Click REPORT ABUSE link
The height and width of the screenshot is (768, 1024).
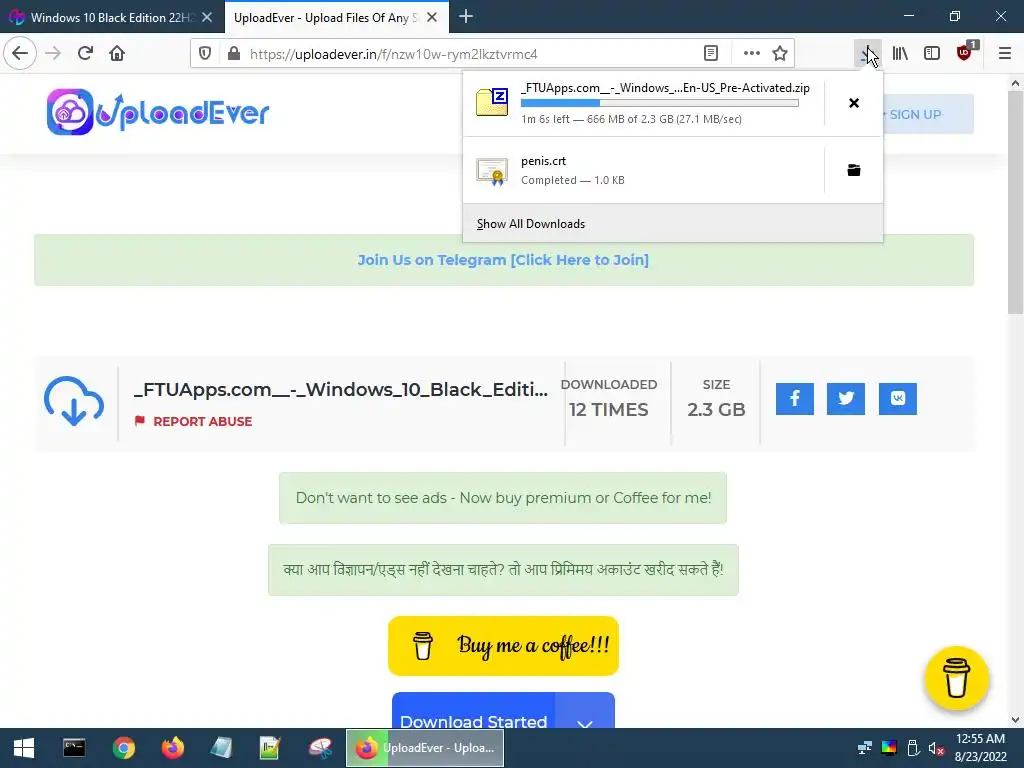pos(193,421)
